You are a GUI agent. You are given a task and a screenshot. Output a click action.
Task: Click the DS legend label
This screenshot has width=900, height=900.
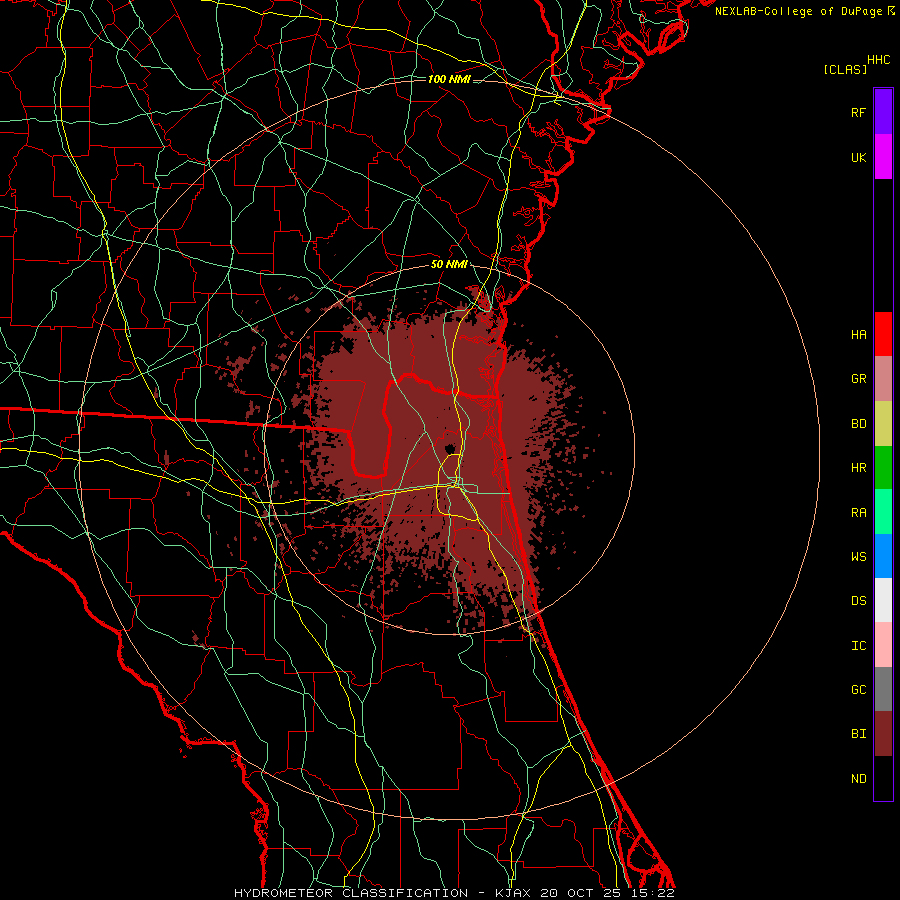pyautogui.click(x=858, y=601)
